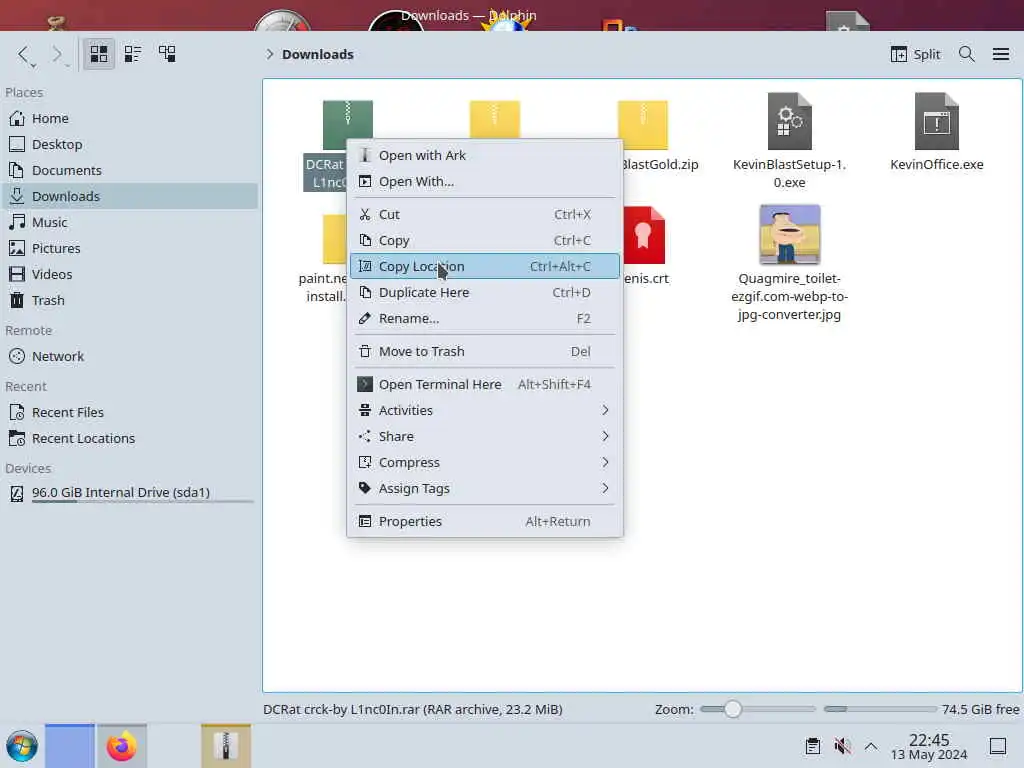Click muted volume tray icon
Viewport: 1024px width, 768px height.
coord(842,746)
